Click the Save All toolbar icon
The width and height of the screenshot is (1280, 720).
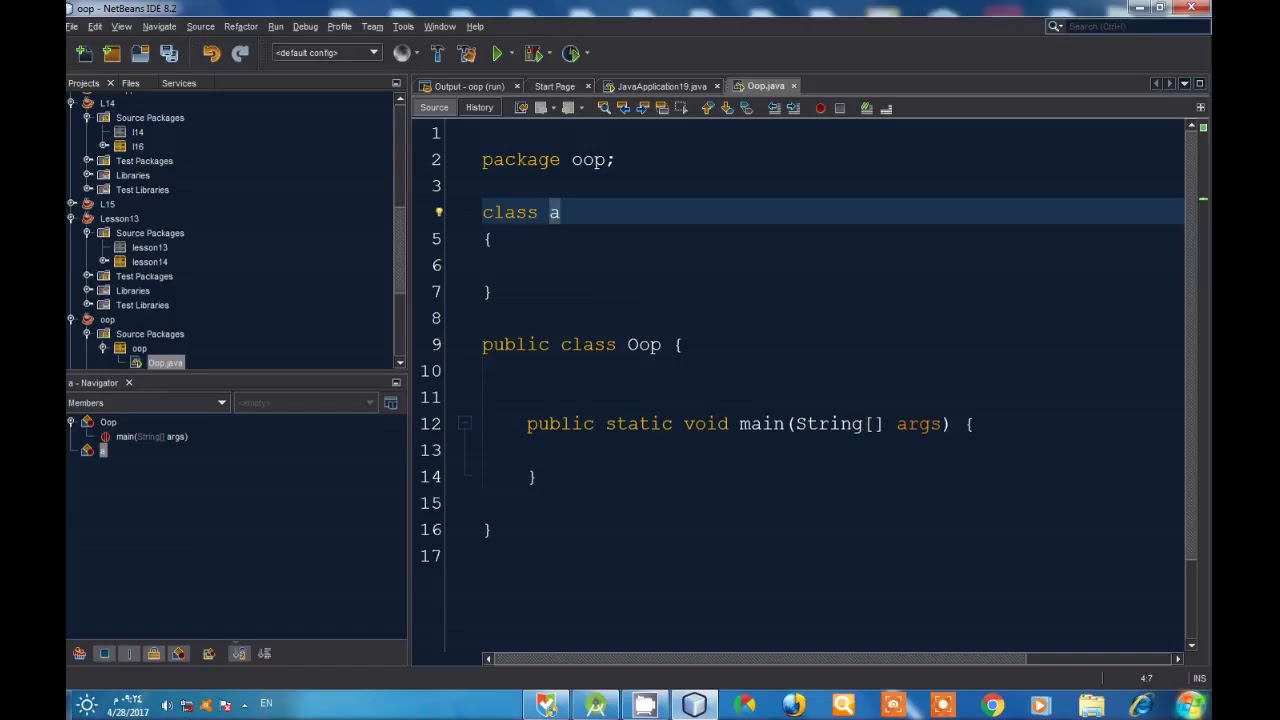tap(169, 53)
